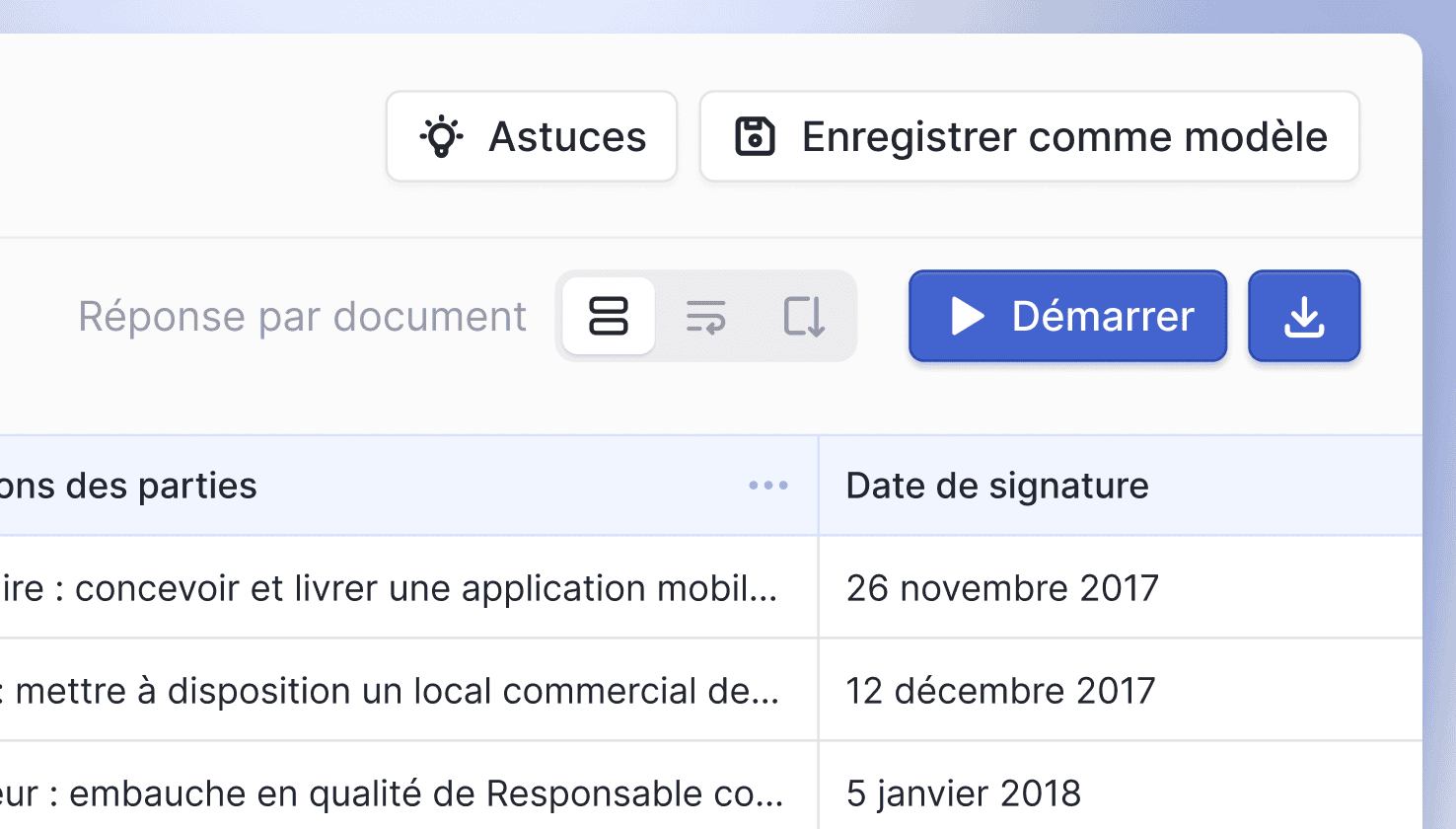Click the Date de signature column header

[x=997, y=486]
